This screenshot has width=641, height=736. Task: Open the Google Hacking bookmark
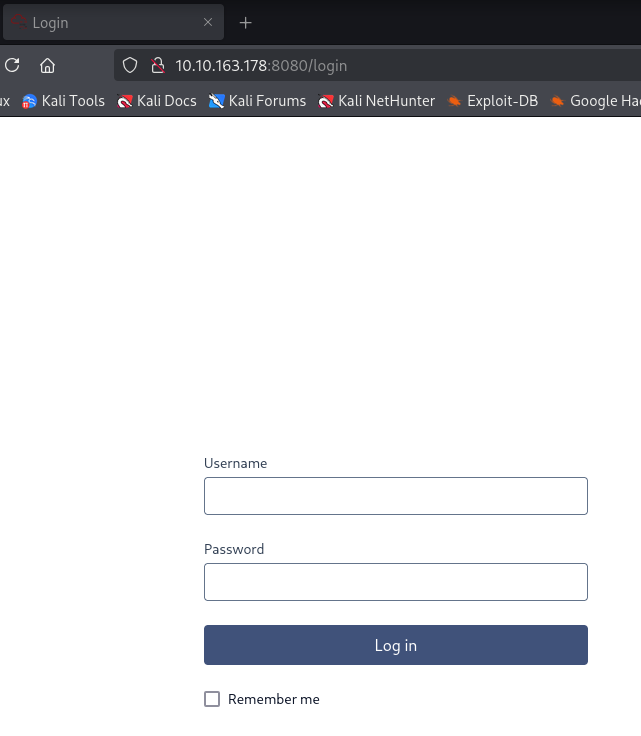point(595,101)
